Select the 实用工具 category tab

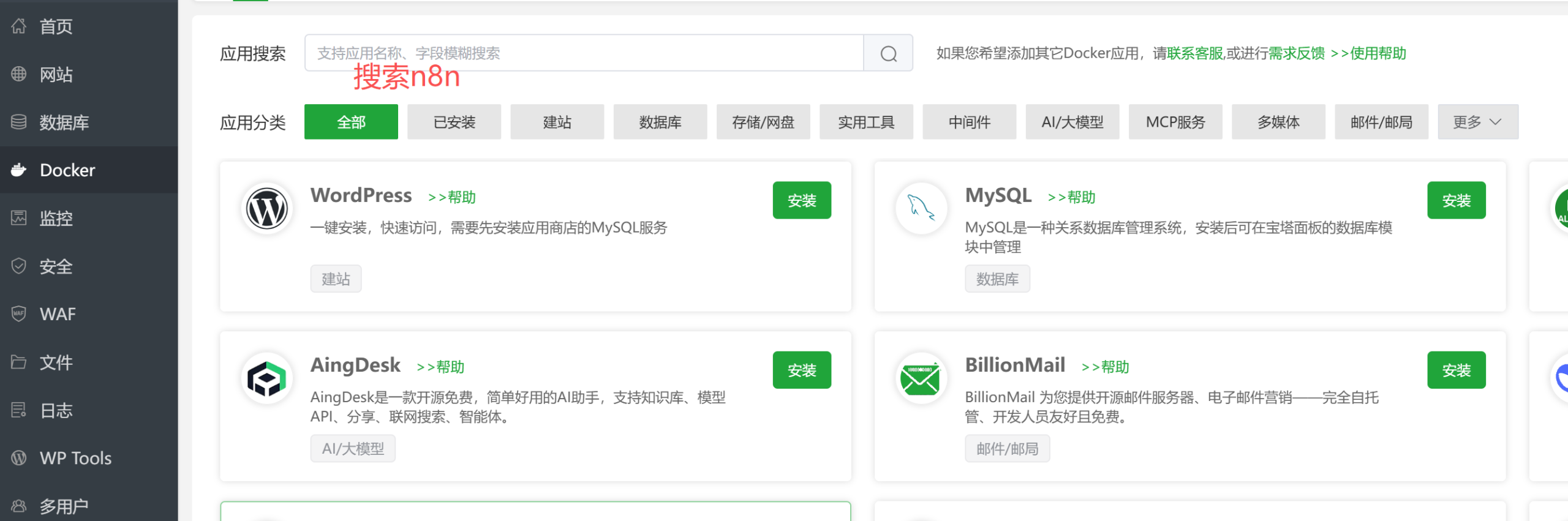click(866, 122)
